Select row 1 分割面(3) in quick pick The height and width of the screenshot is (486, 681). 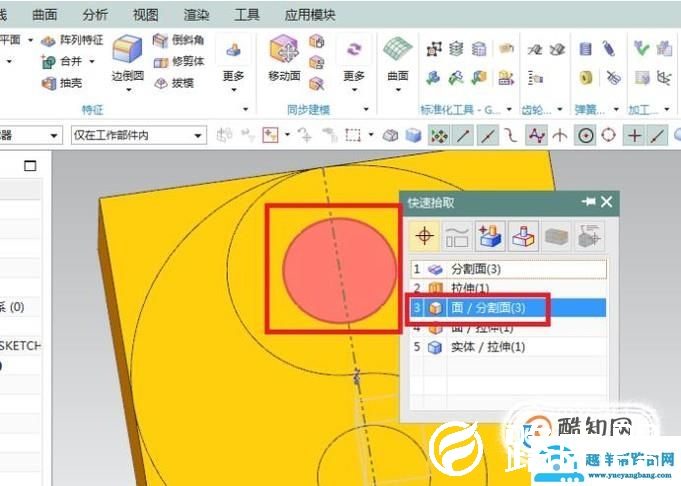point(508,269)
